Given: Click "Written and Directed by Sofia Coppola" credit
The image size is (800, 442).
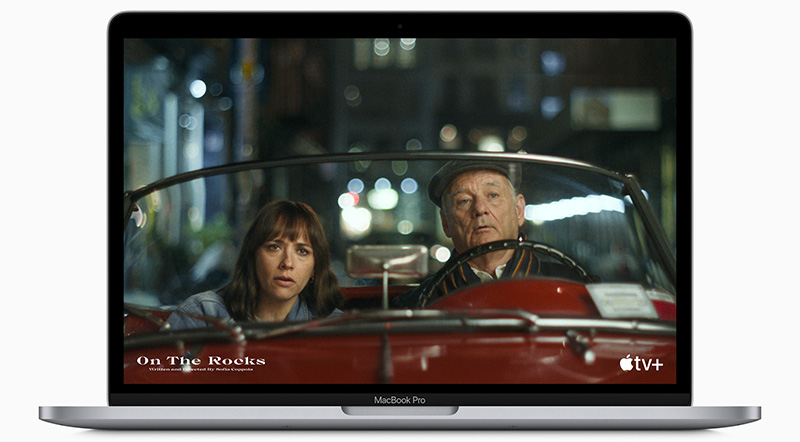Looking at the screenshot, I should [201, 369].
